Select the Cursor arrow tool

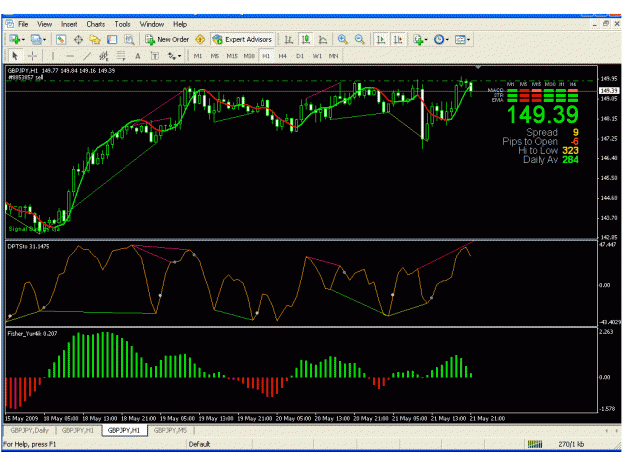(15, 56)
